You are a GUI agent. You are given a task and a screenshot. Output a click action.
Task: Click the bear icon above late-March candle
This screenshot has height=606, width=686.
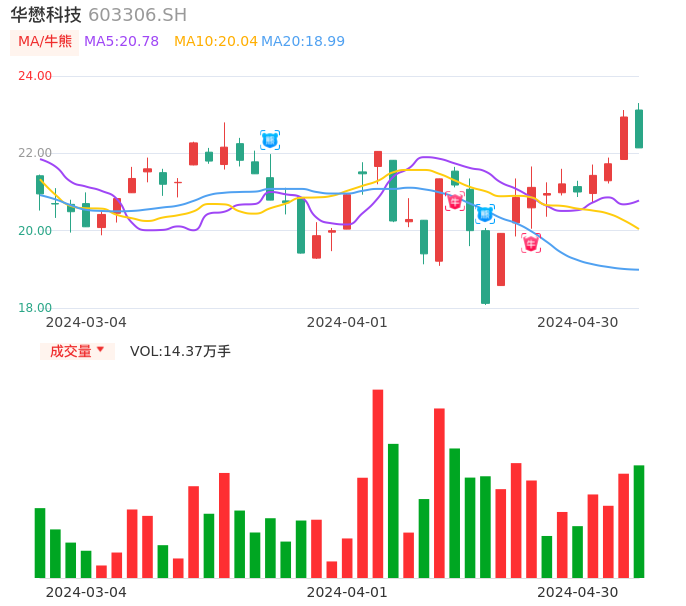(270, 140)
